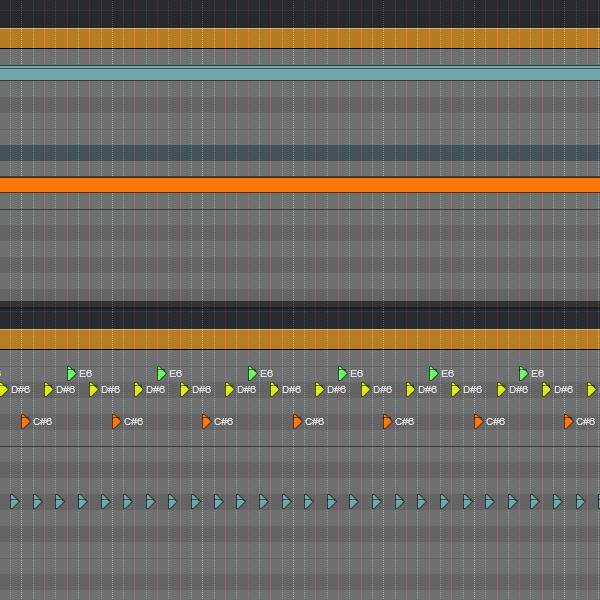Click the rightmost orange C#6 note marker

pyautogui.click(x=569, y=421)
